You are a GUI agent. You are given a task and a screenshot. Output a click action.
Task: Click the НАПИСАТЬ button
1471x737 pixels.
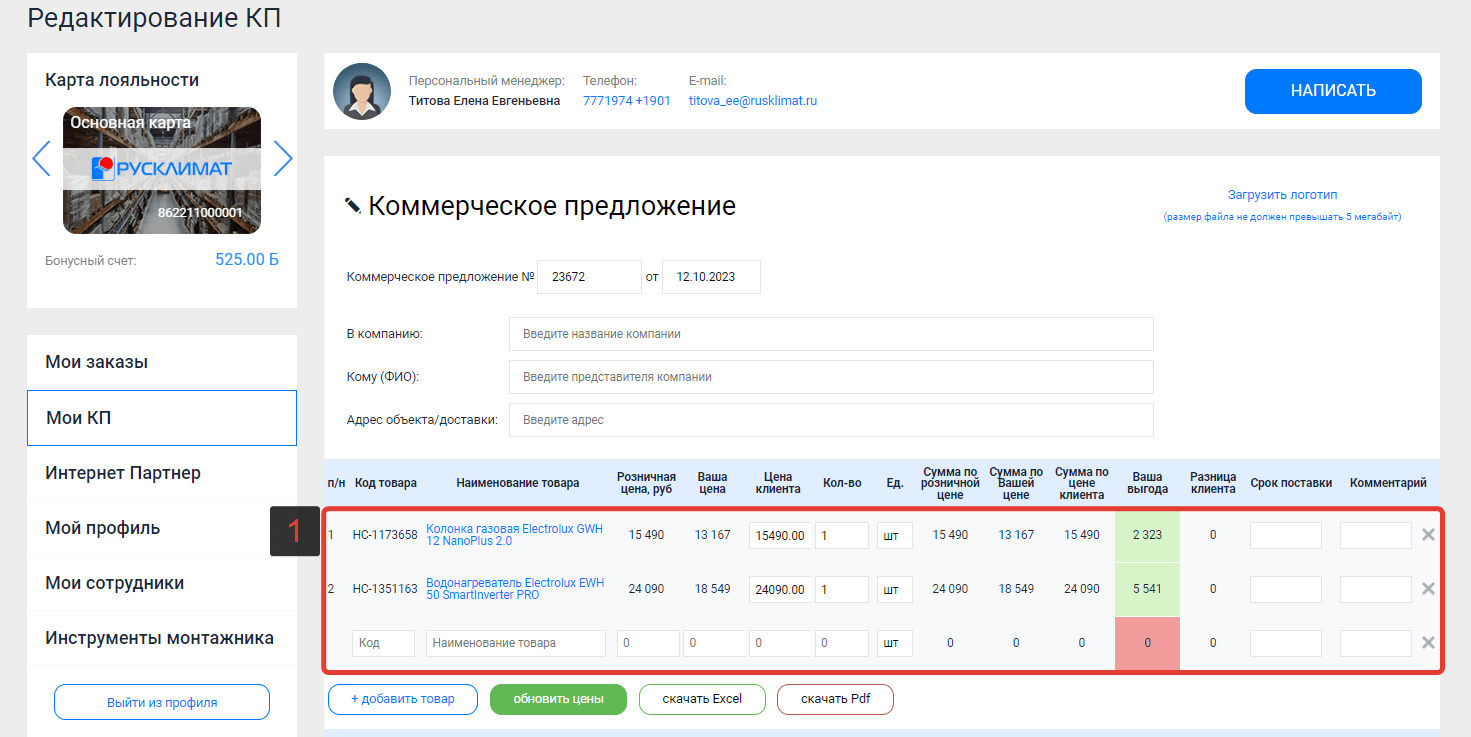1333,91
